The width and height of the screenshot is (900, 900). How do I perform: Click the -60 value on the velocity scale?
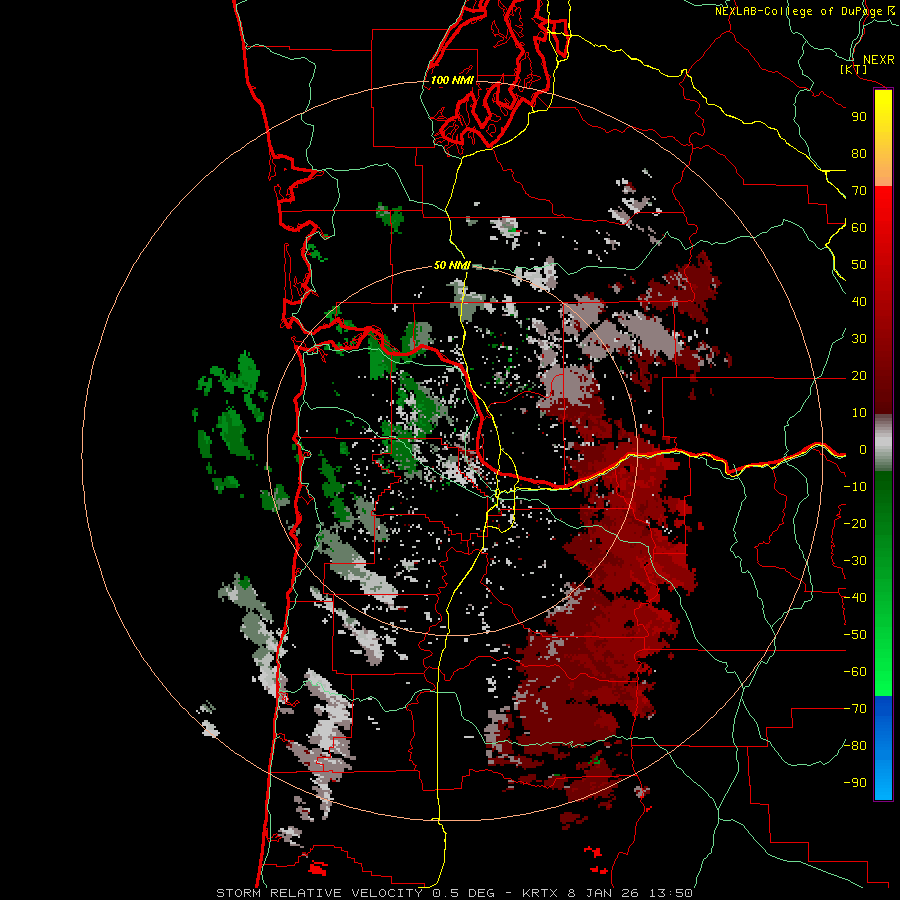coord(855,672)
